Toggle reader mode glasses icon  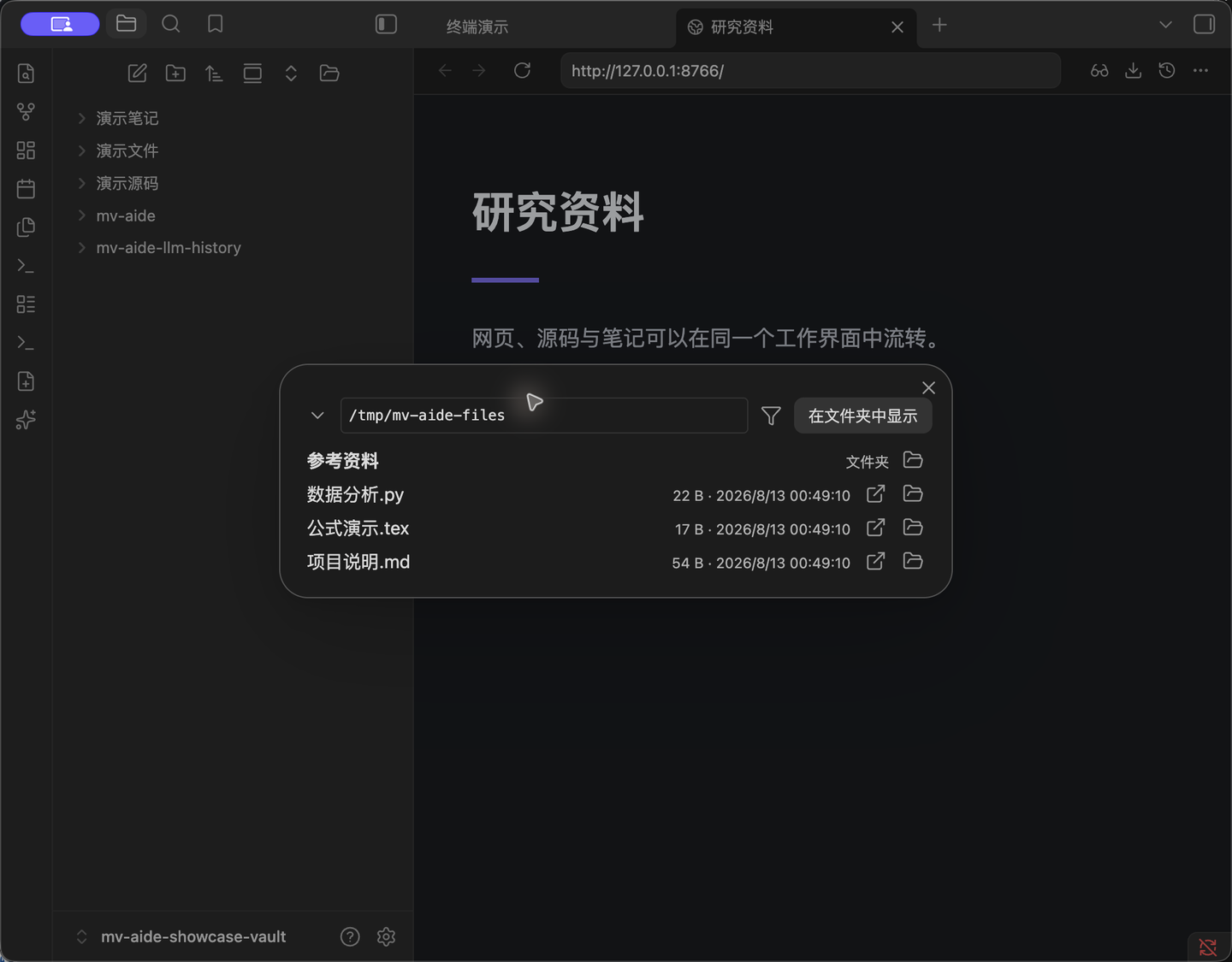pyautogui.click(x=1099, y=70)
